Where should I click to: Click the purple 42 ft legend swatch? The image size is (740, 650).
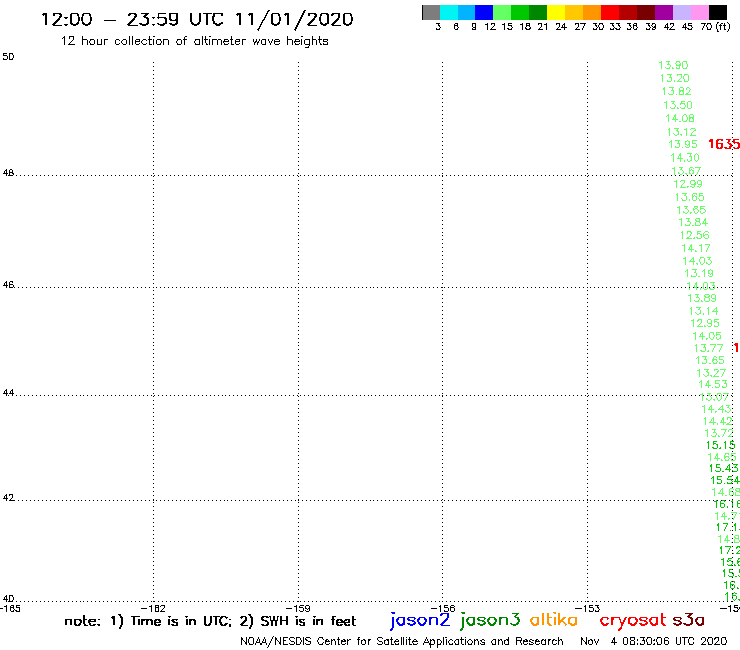click(x=664, y=12)
